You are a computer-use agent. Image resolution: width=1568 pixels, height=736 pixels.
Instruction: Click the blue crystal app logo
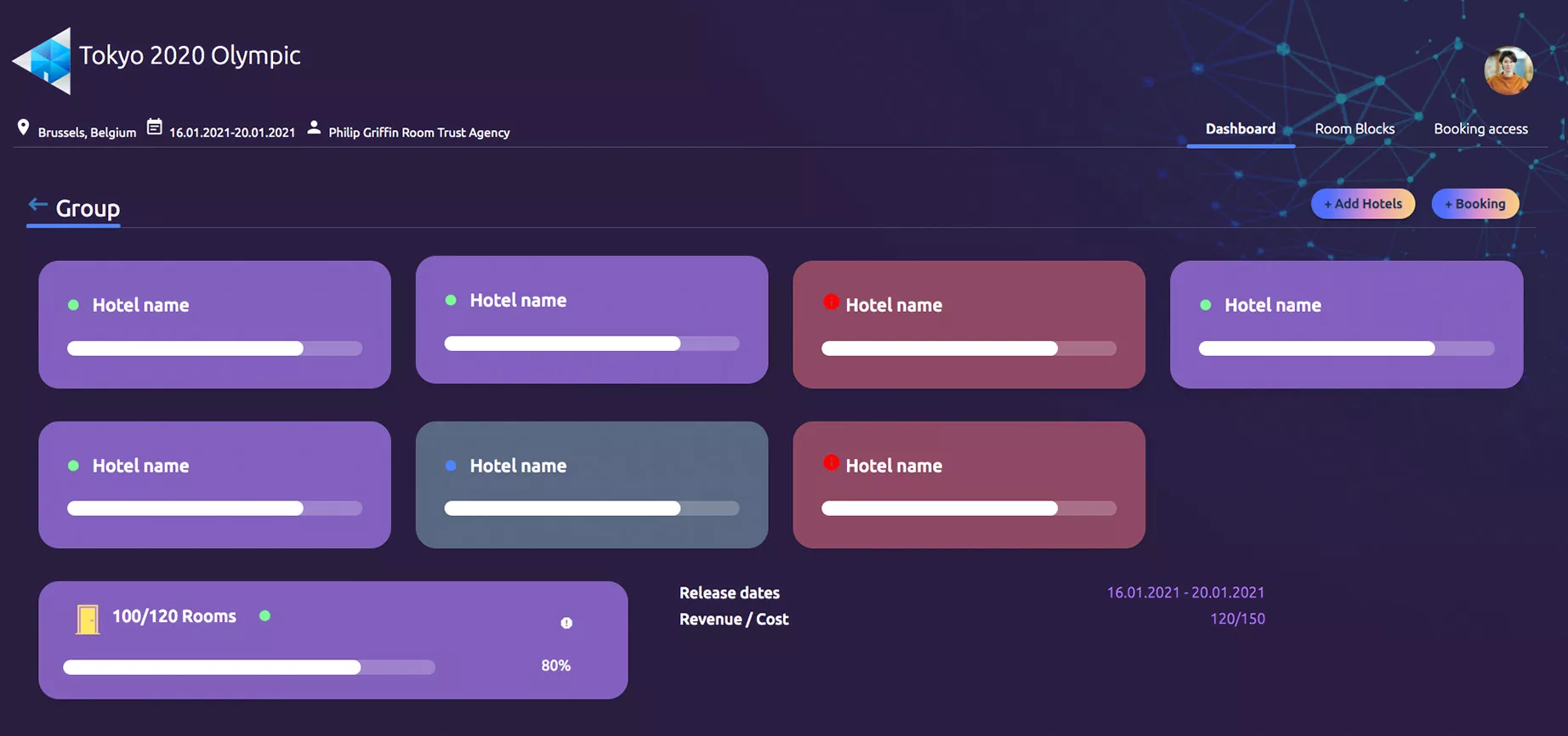point(43,60)
